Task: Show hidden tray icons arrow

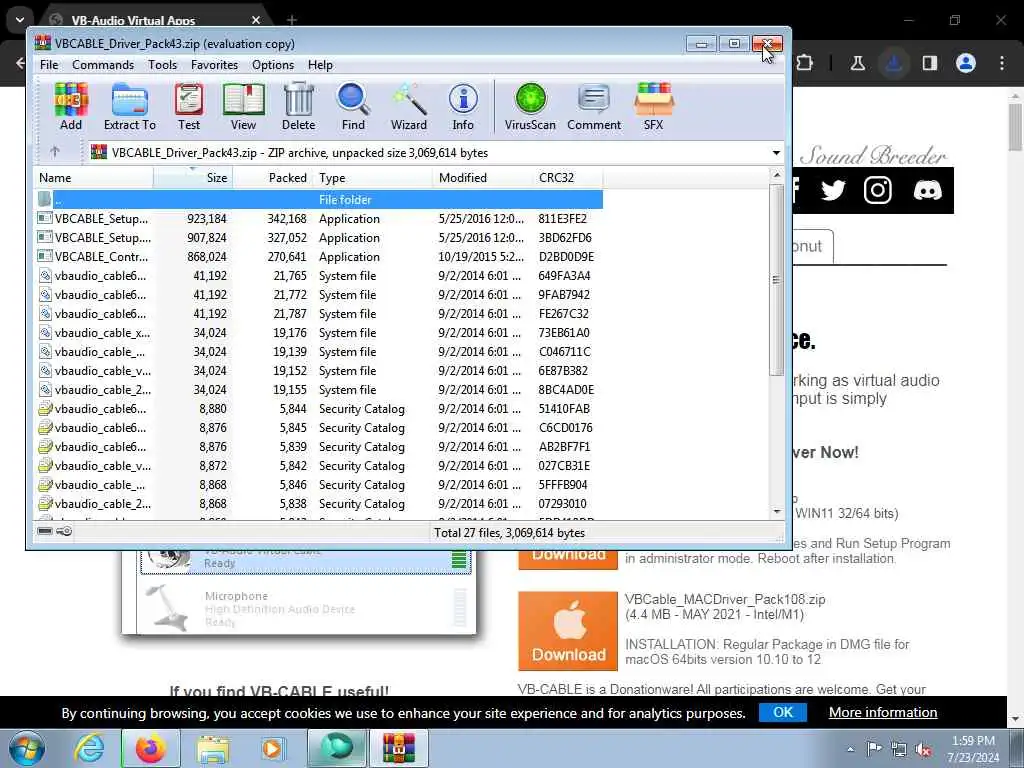Action: pos(850,749)
